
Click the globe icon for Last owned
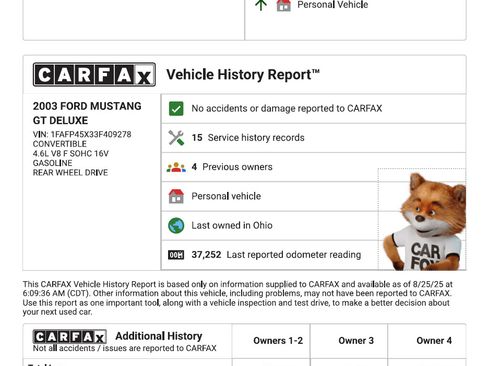click(176, 225)
